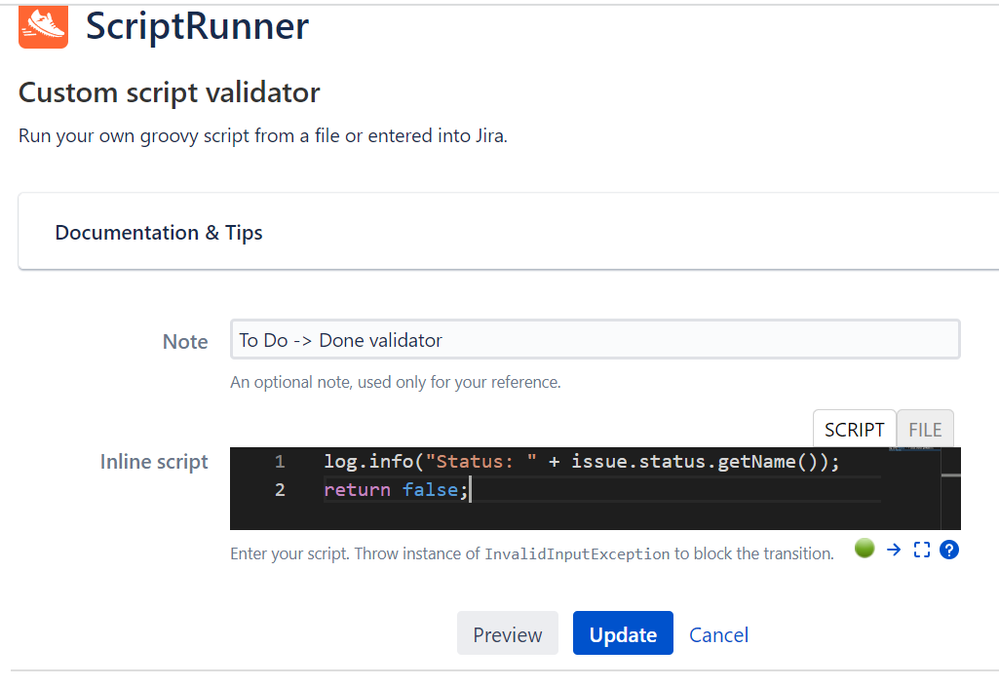
Task: Cancel editing the validator
Action: pyautogui.click(x=719, y=634)
